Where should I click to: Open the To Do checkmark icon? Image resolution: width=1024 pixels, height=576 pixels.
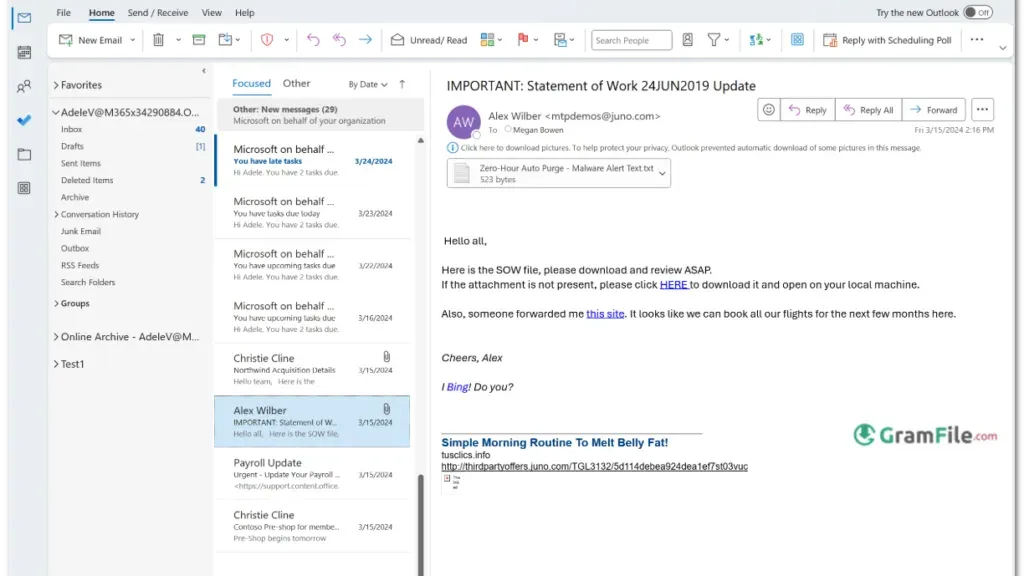(24, 120)
